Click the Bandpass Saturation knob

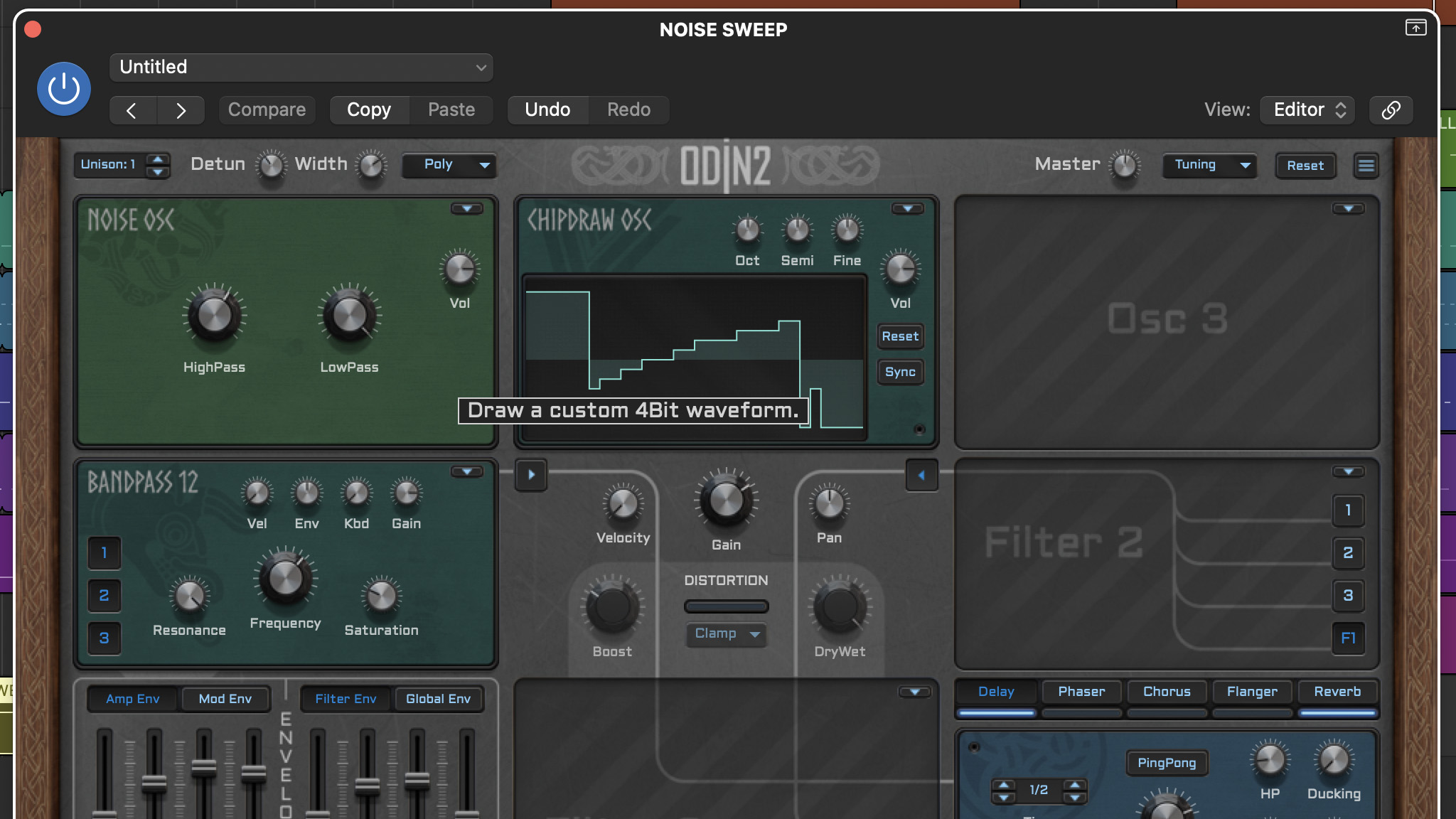[381, 596]
